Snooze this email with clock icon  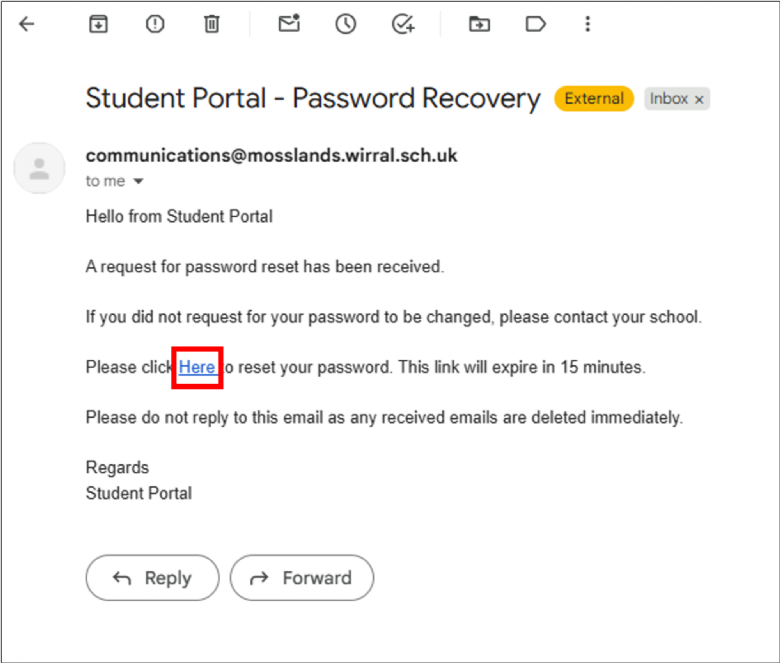coord(346,24)
